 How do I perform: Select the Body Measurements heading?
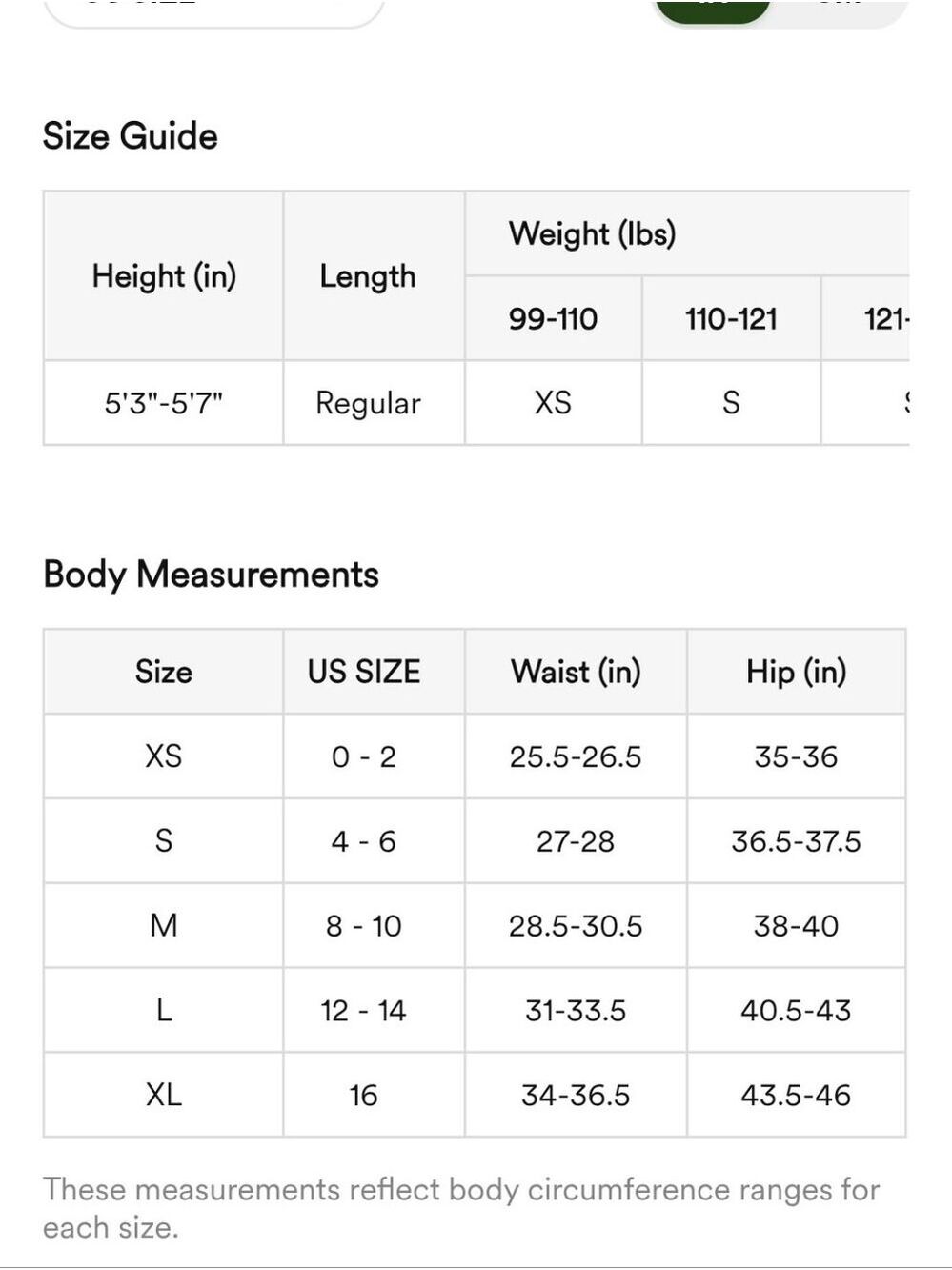click(x=211, y=575)
